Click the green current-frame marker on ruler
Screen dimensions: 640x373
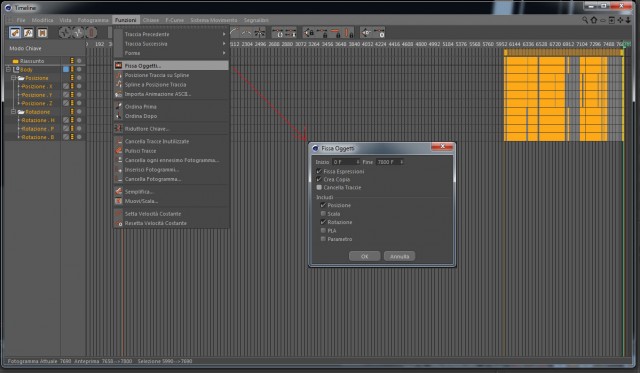[624, 45]
